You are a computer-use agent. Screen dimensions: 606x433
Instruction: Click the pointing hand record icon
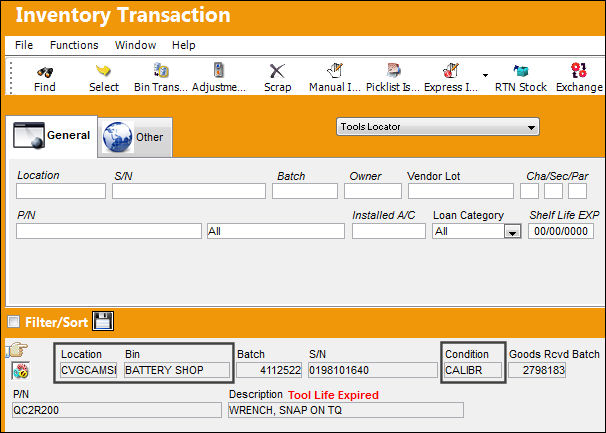[x=17, y=350]
